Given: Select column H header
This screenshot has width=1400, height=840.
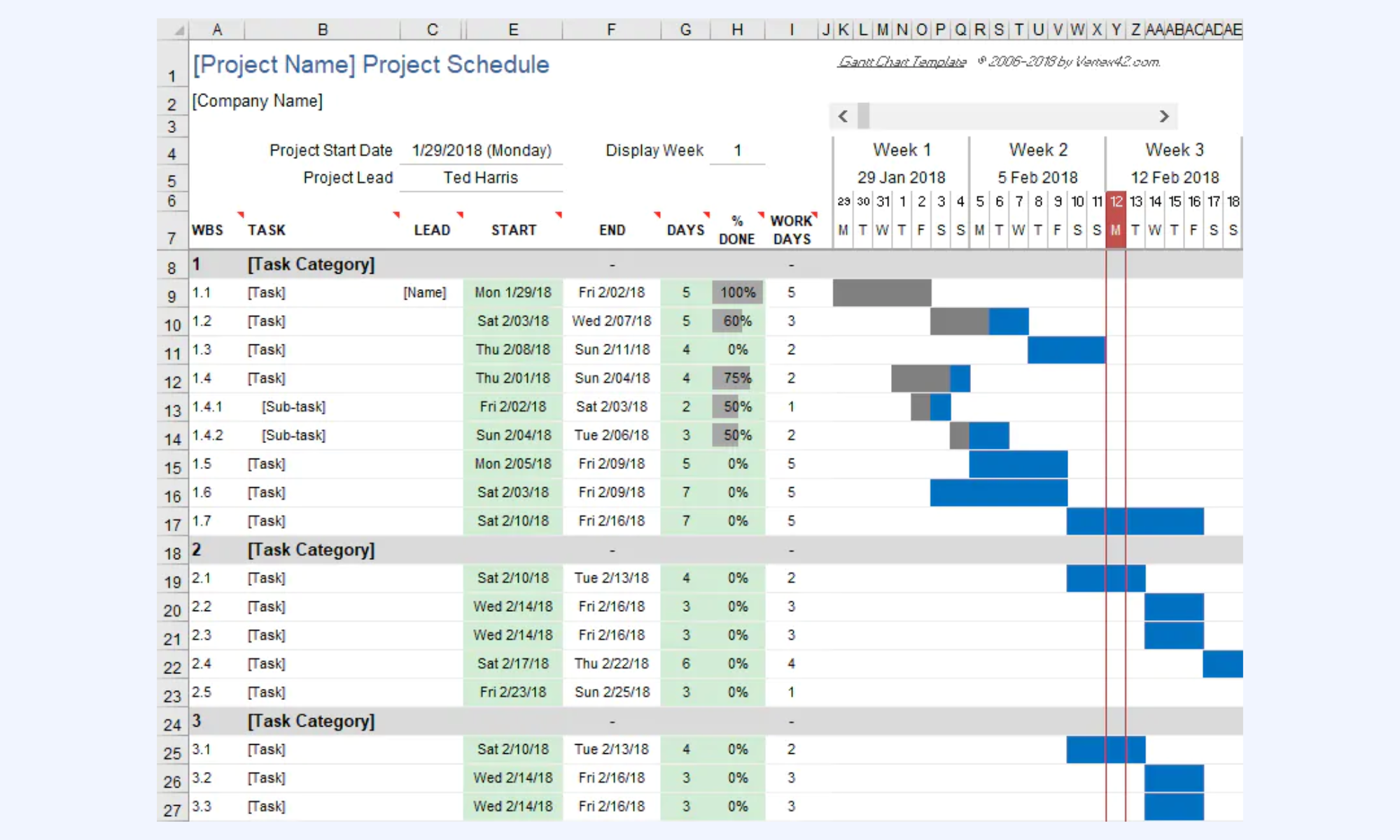Looking at the screenshot, I should (737, 29).
